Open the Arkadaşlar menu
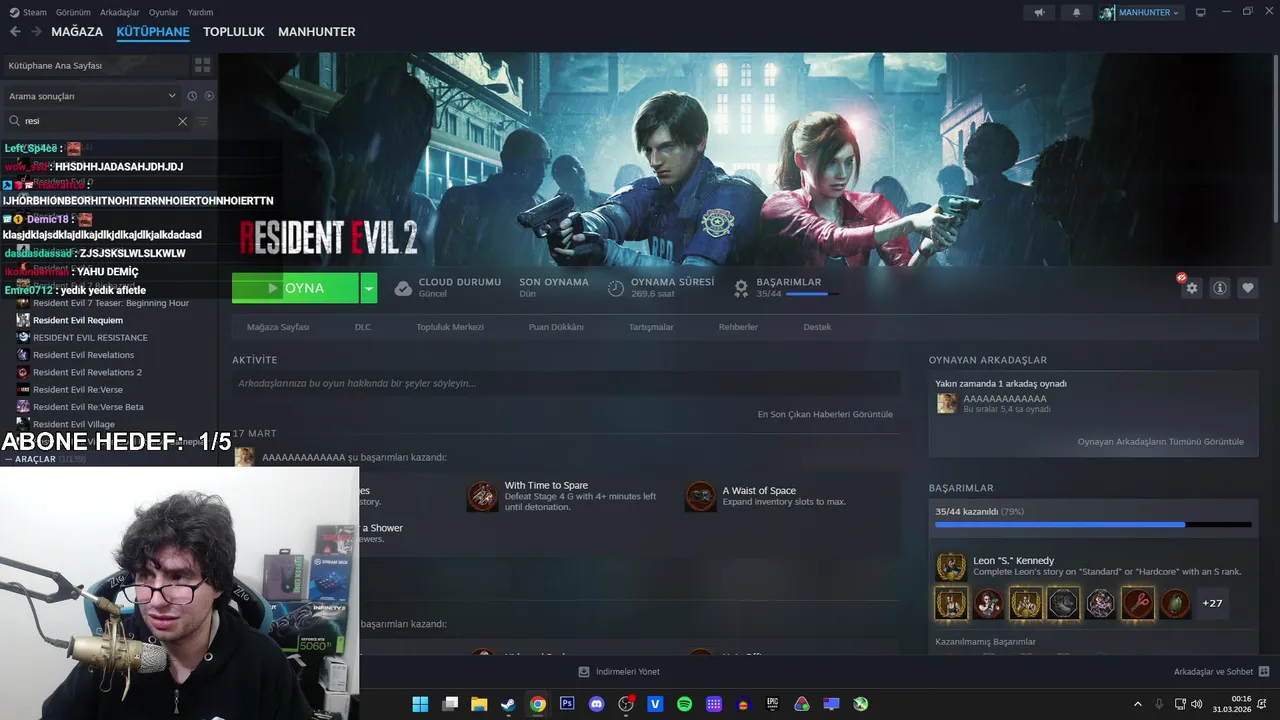Viewport: 1280px width, 720px height. click(120, 12)
